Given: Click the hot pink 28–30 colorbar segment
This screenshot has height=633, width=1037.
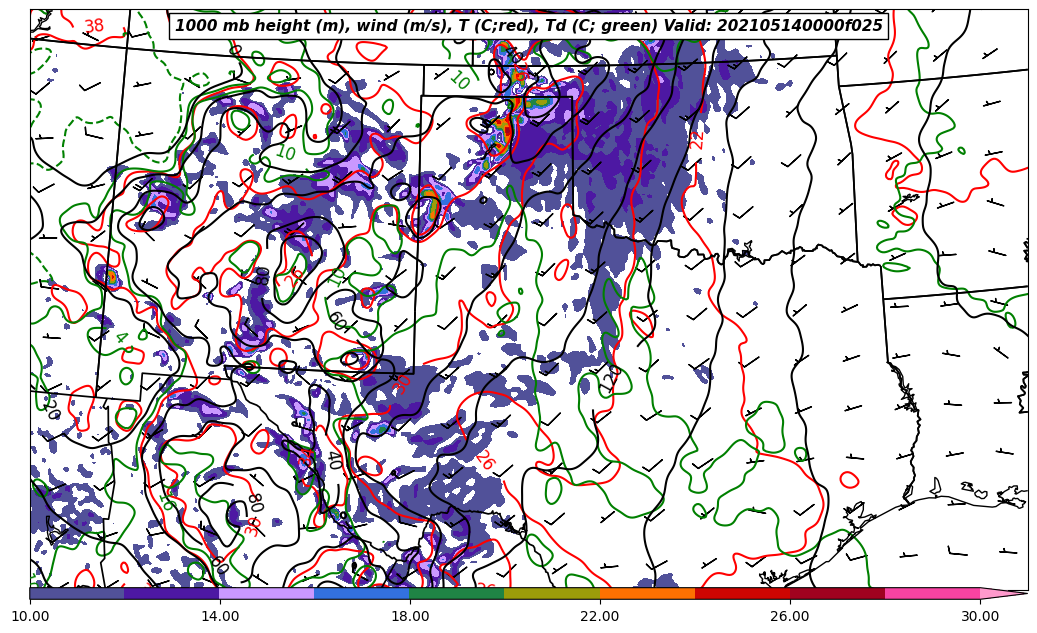Looking at the screenshot, I should pos(931,593).
